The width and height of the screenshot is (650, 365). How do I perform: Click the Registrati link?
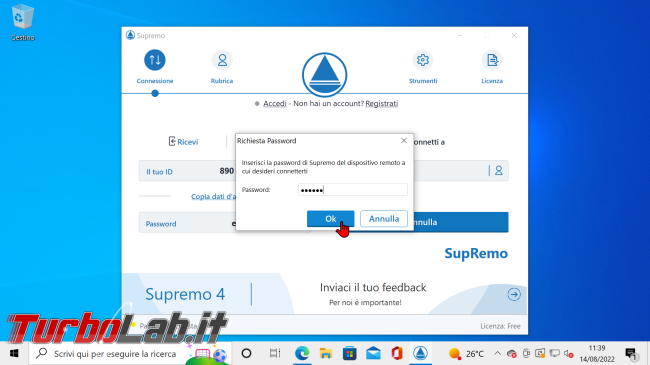[x=381, y=103]
